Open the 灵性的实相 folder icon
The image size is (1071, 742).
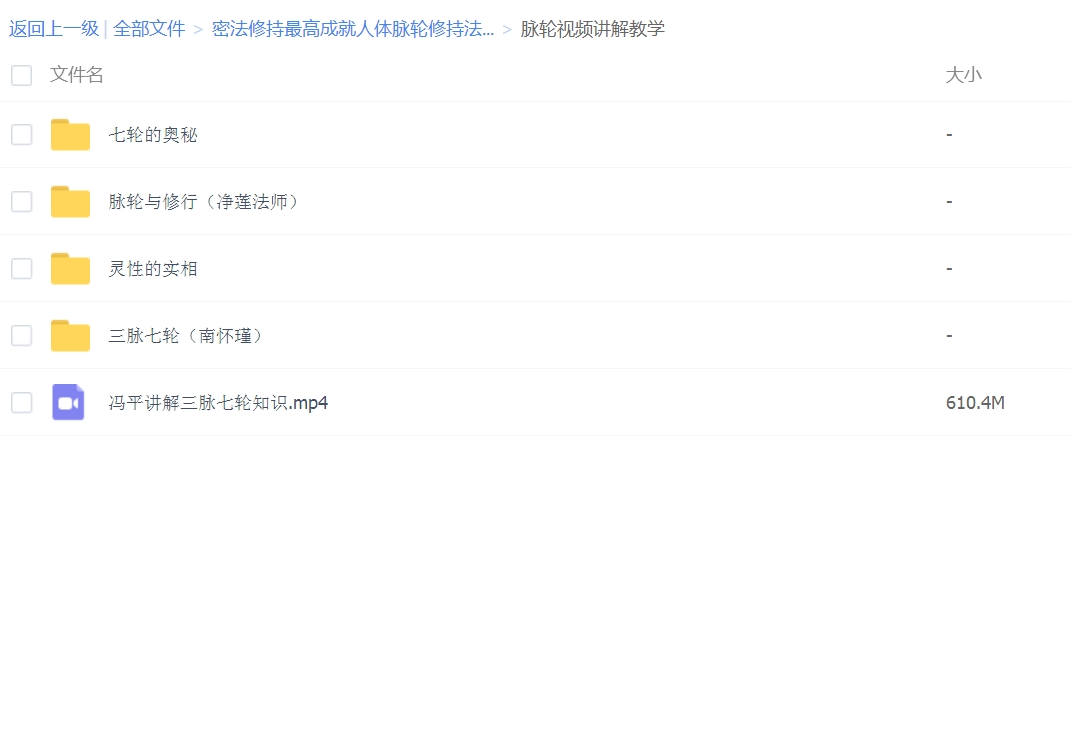(70, 269)
